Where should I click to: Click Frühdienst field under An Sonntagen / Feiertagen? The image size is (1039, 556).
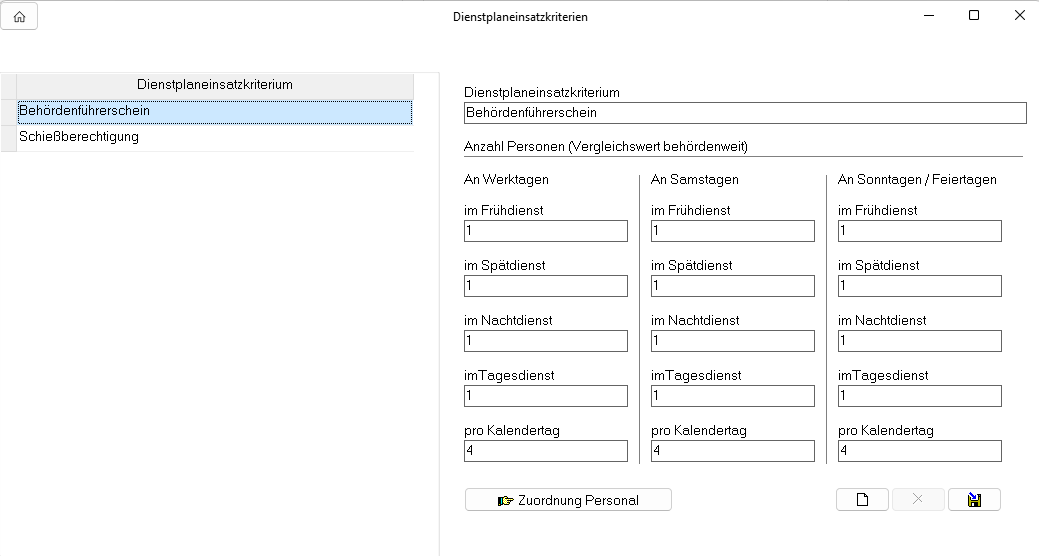919,231
